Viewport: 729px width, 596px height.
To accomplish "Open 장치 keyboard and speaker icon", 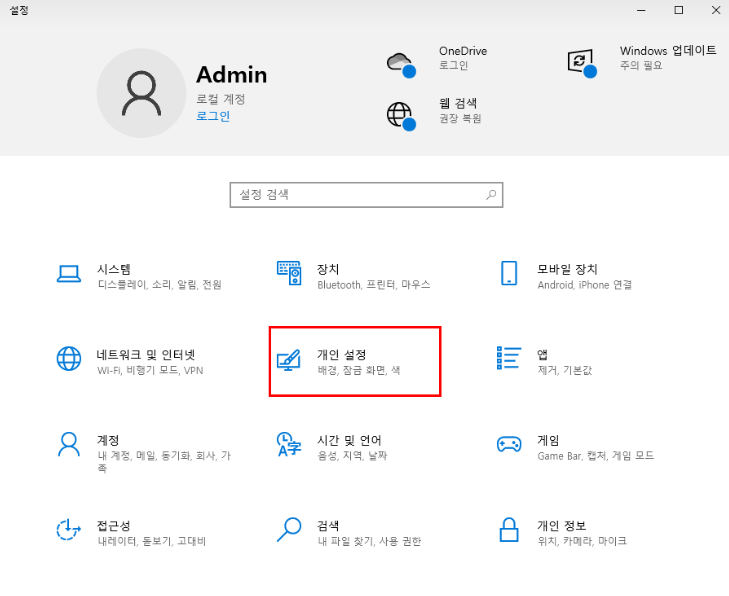I will click(288, 274).
